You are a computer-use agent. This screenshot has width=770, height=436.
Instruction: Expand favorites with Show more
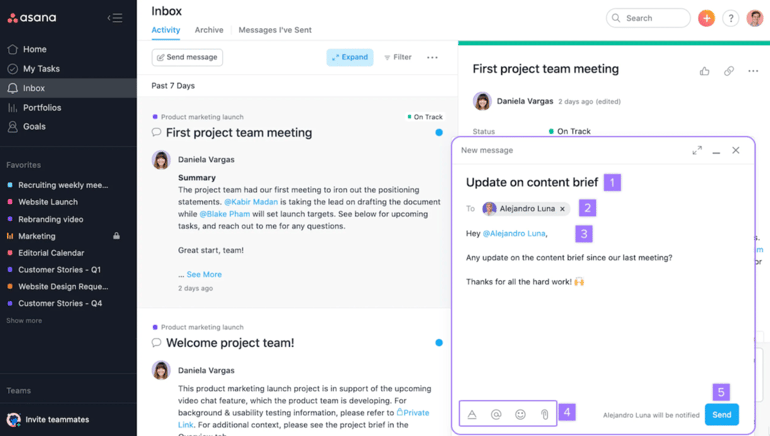[24, 321]
